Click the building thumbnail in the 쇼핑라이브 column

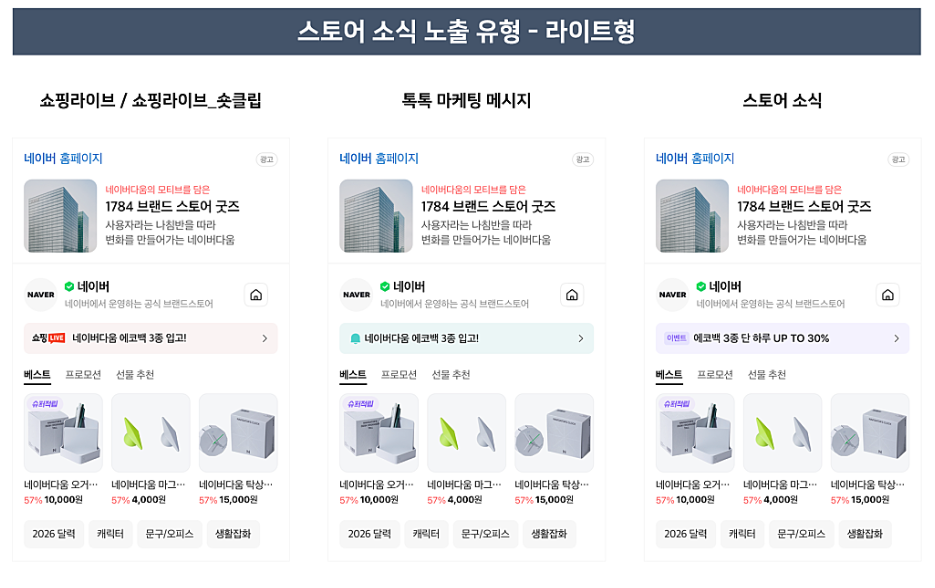[60, 216]
